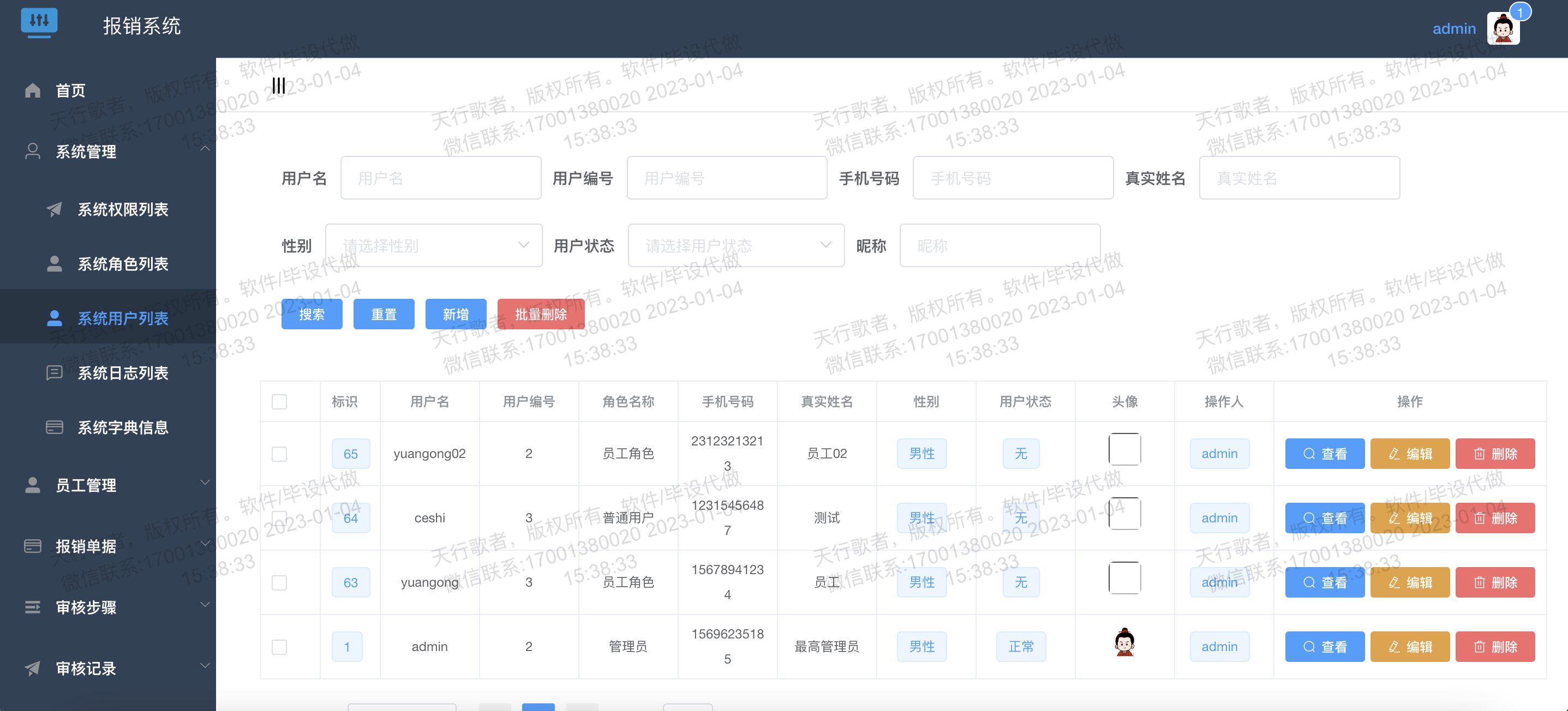This screenshot has height=711, width=1568.
Task: Click 编辑 button for ceshi row
Action: coord(1410,518)
